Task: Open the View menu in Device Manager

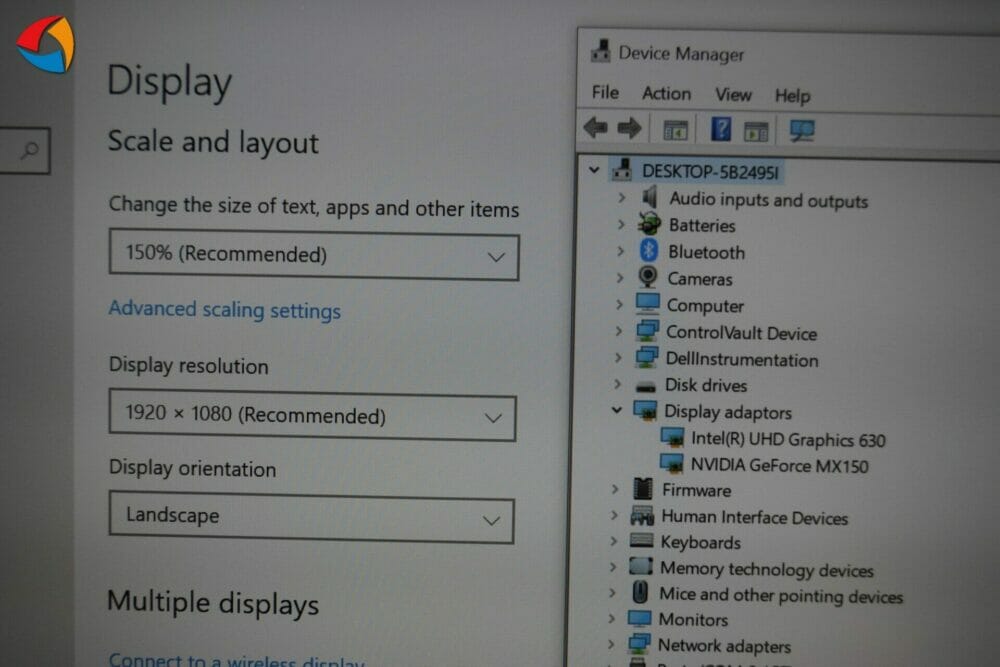Action: click(733, 95)
